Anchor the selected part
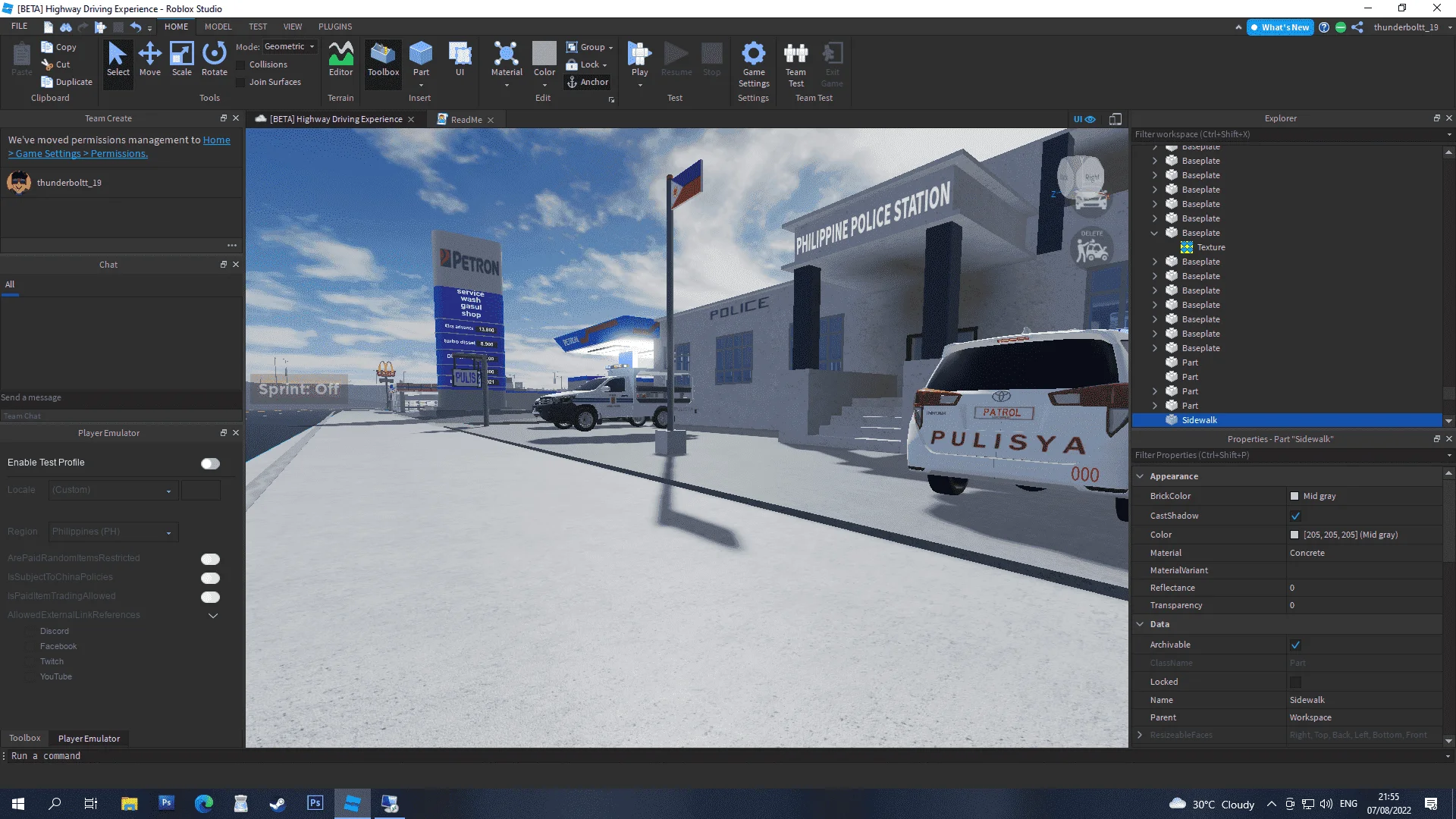The width and height of the screenshot is (1456, 819). 587,82
